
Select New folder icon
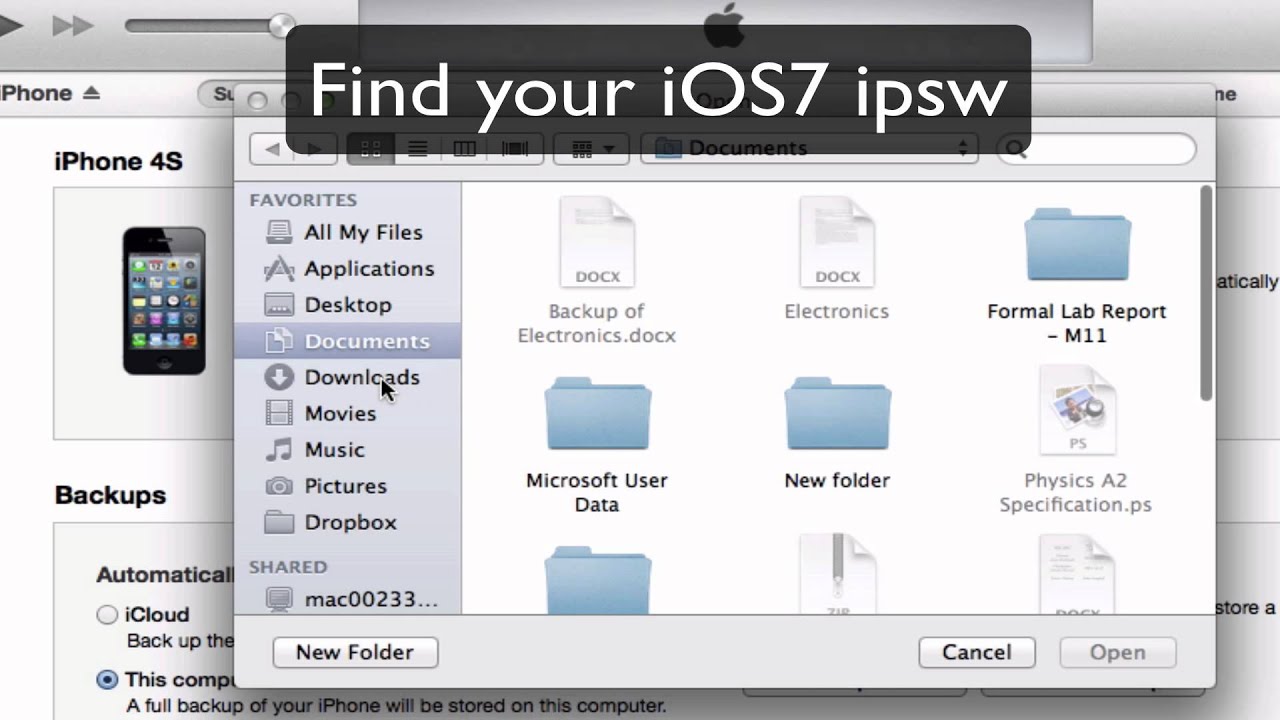point(837,432)
